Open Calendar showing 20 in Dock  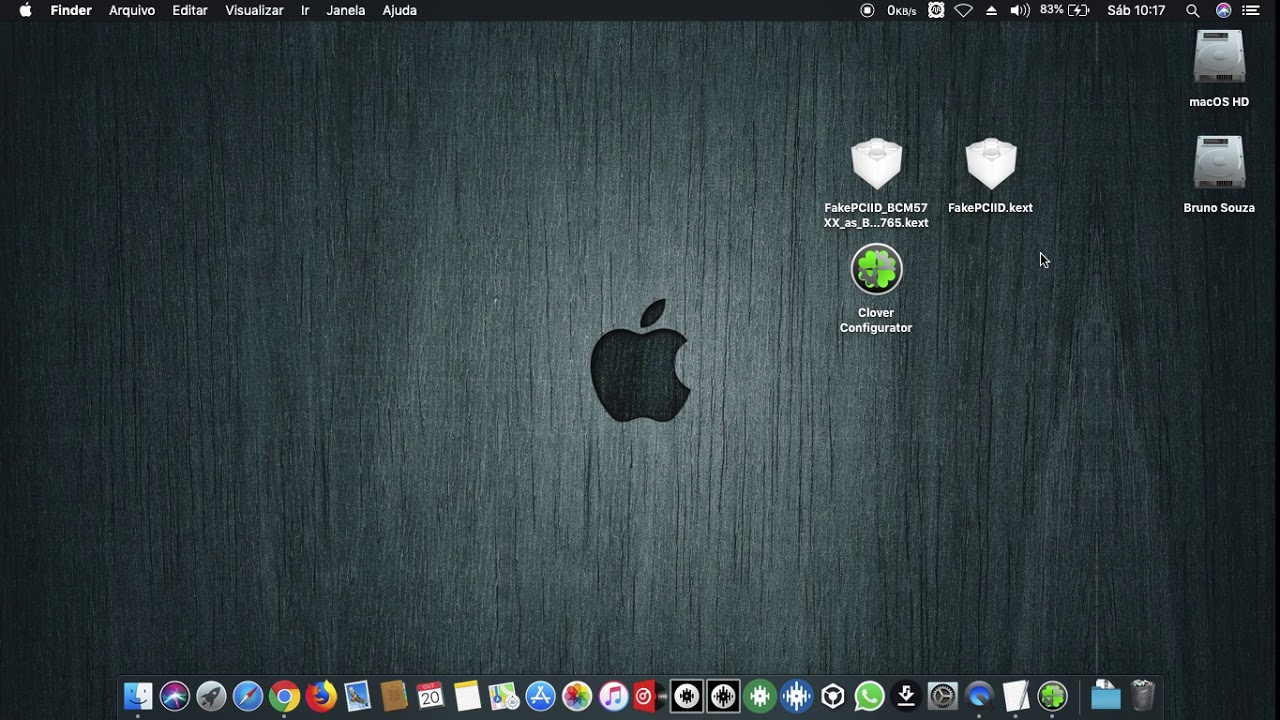pos(430,696)
